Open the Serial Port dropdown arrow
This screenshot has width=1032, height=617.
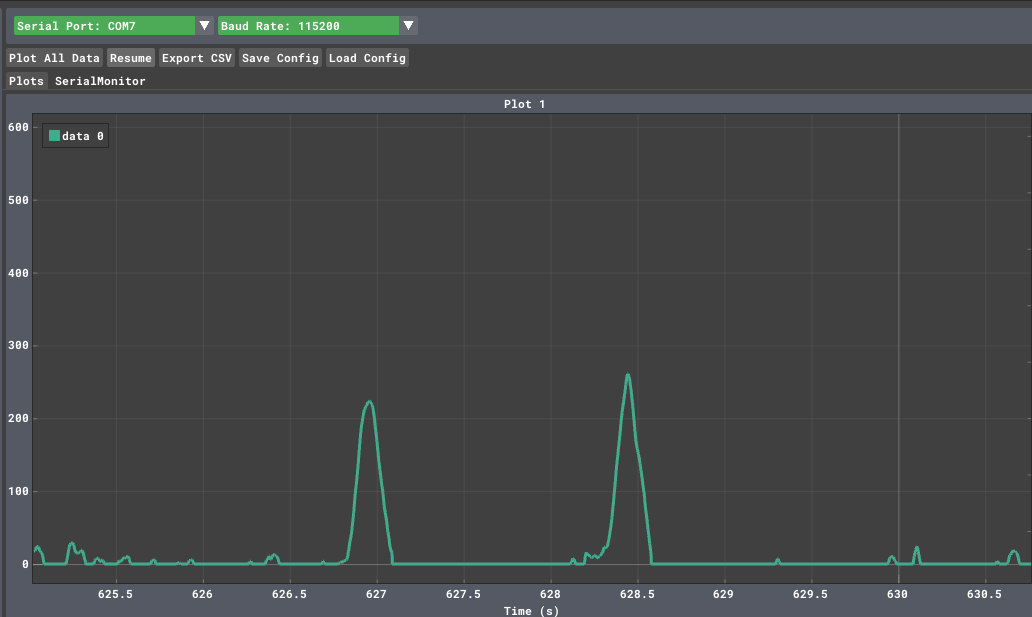point(204,26)
